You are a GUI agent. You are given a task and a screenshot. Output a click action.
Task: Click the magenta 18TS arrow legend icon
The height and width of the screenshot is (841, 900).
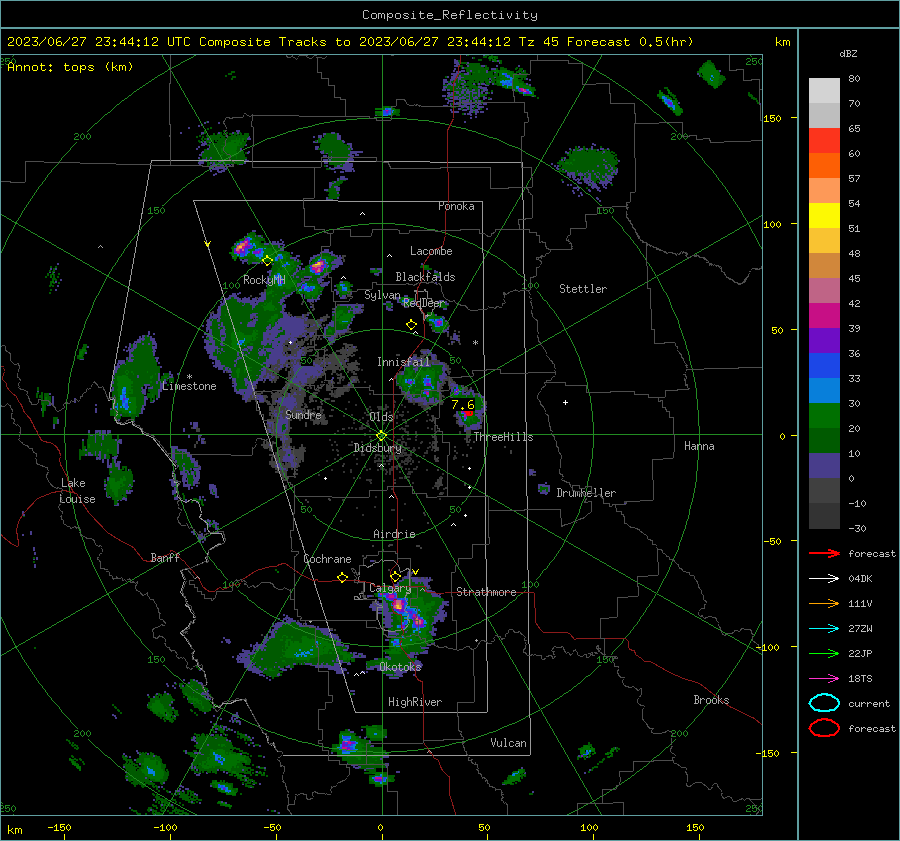tap(824, 679)
